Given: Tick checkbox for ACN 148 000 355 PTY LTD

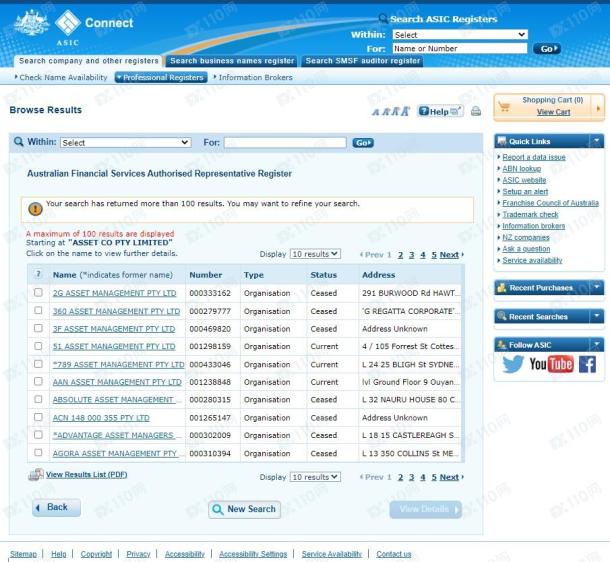Looking at the screenshot, I should tap(38, 417).
